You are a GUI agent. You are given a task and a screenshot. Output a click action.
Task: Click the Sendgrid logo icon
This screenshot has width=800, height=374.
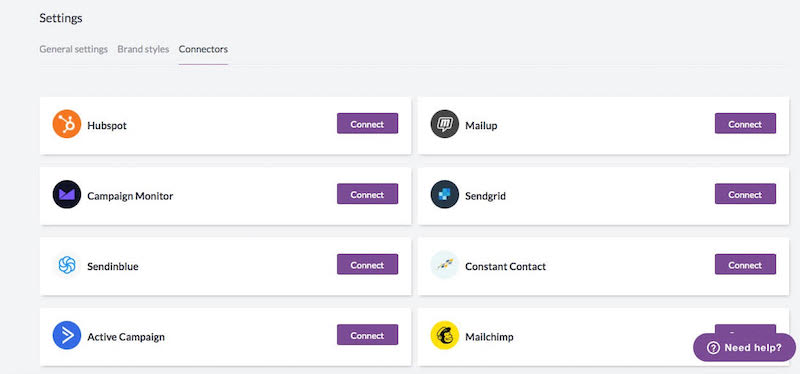(x=445, y=194)
